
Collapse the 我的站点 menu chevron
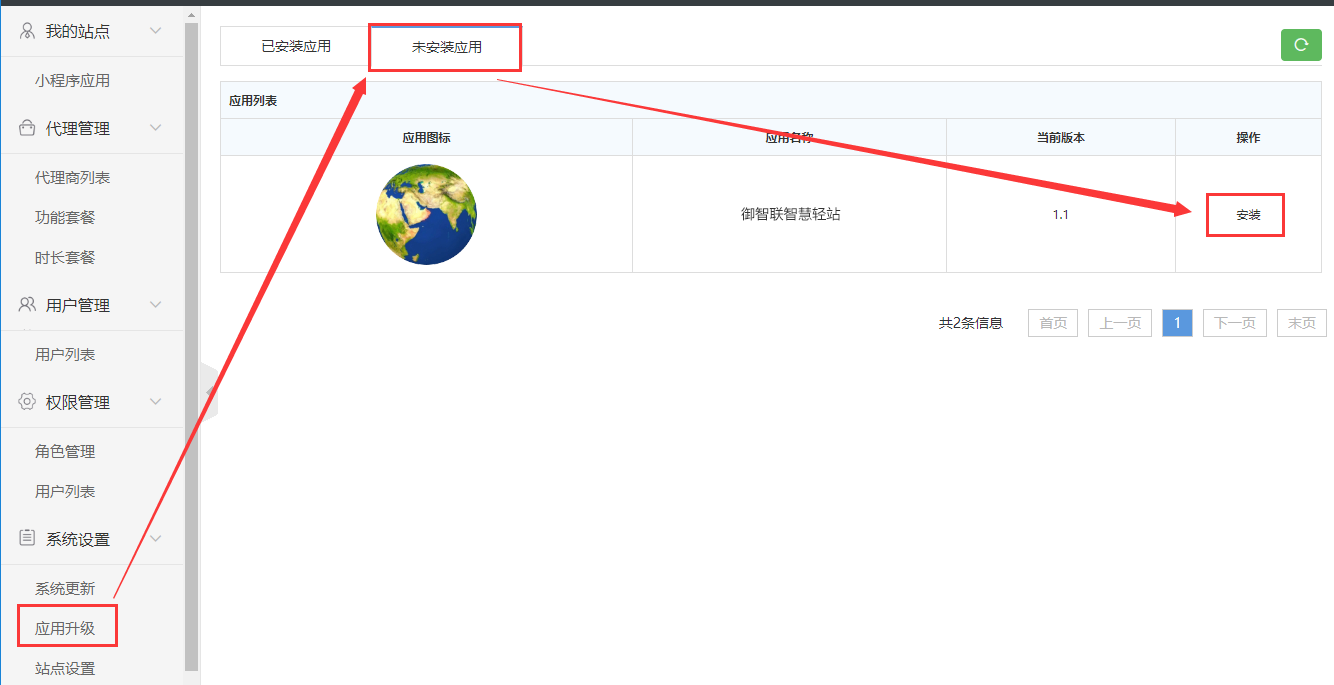(155, 31)
